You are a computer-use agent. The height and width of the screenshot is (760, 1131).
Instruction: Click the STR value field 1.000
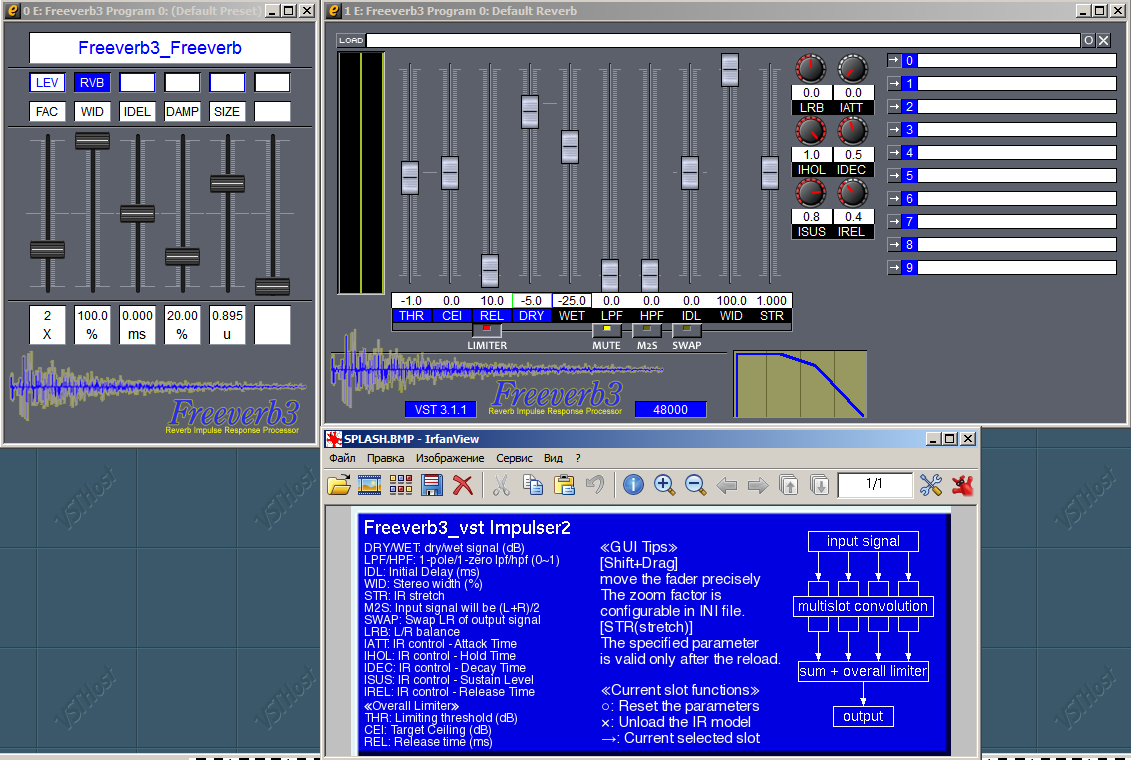click(x=772, y=301)
